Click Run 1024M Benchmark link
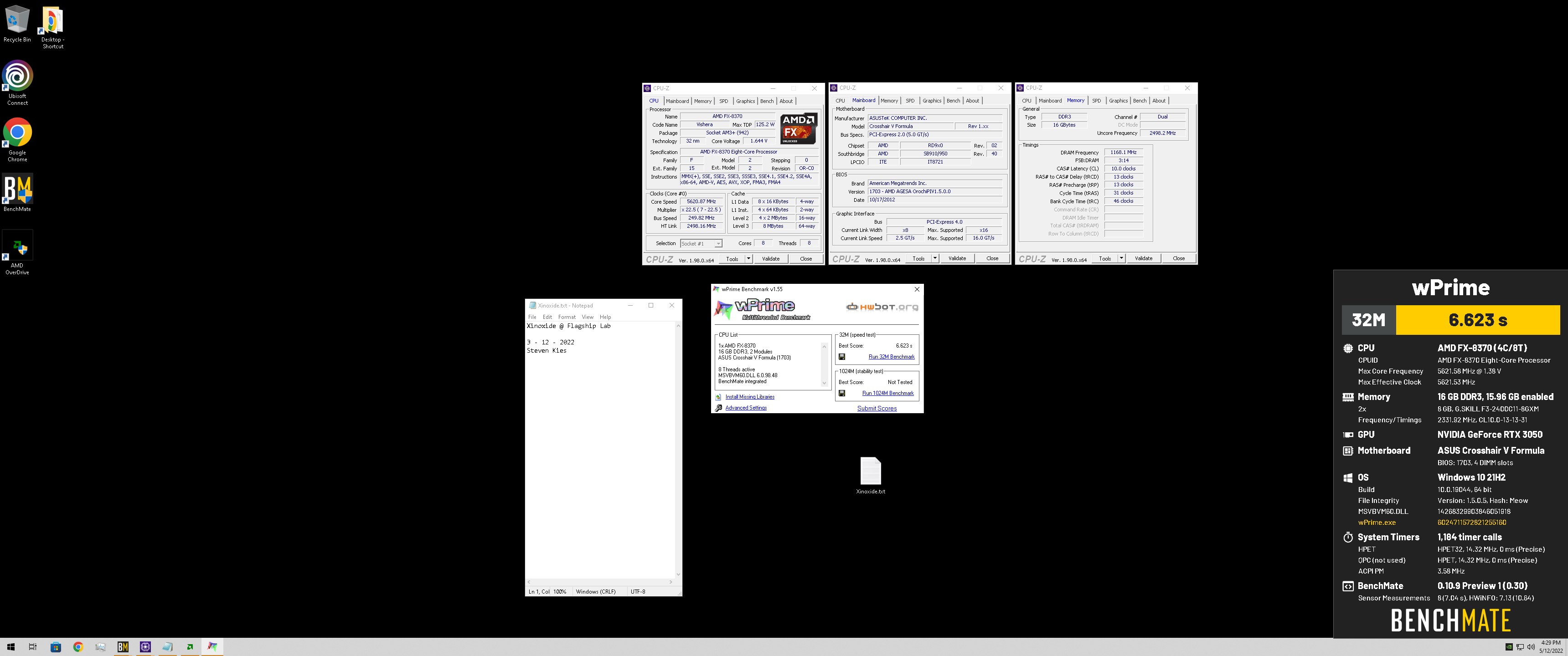1568x656 pixels. [x=887, y=393]
